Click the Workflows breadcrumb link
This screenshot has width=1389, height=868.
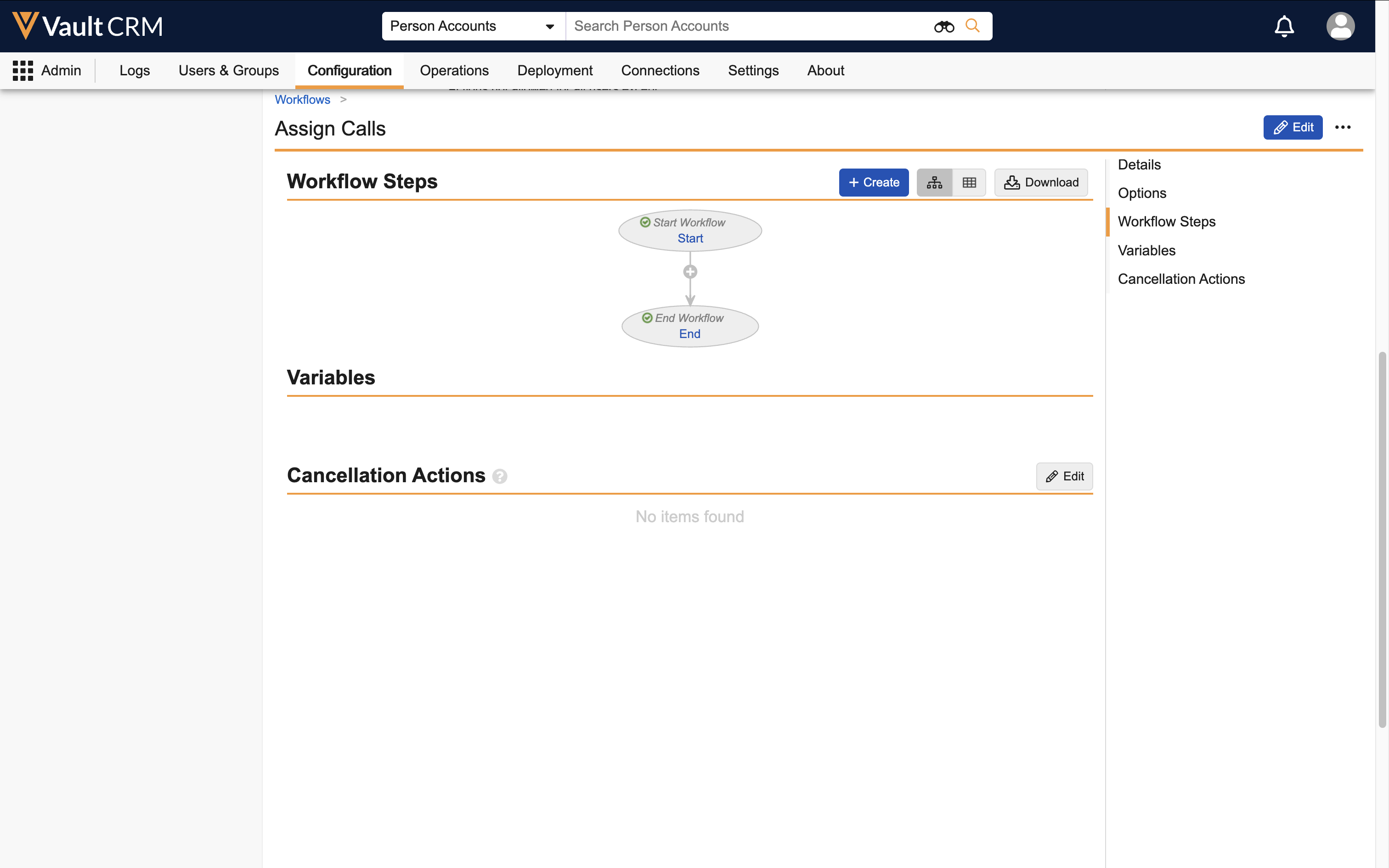pyautogui.click(x=303, y=100)
